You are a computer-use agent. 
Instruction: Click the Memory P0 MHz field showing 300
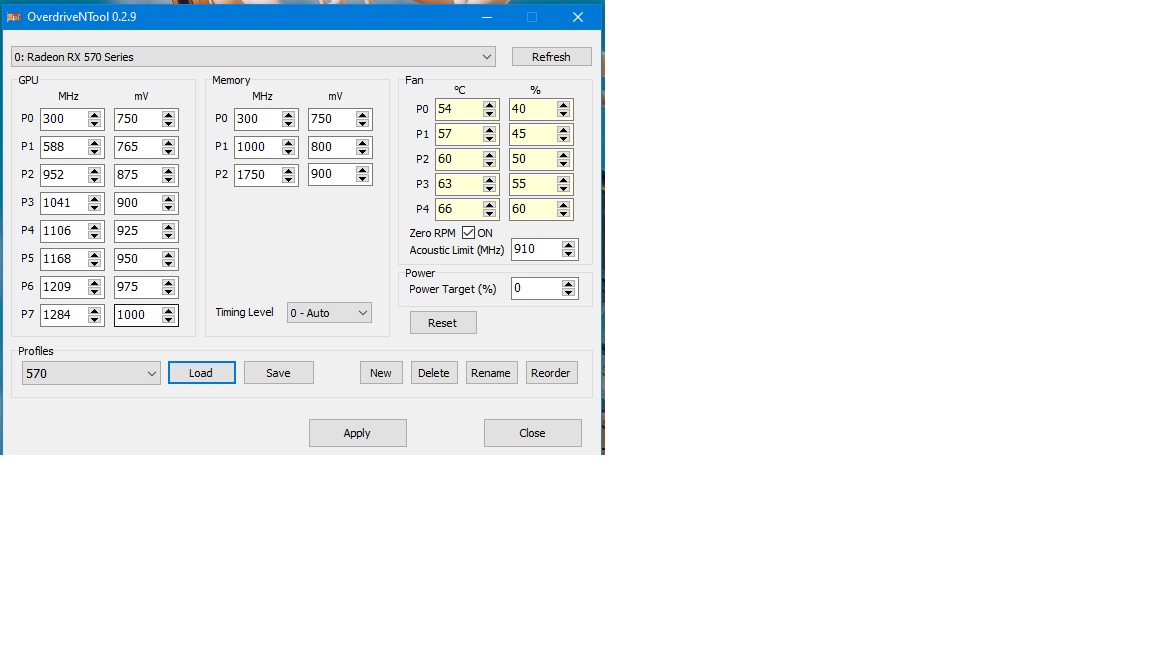pos(258,119)
